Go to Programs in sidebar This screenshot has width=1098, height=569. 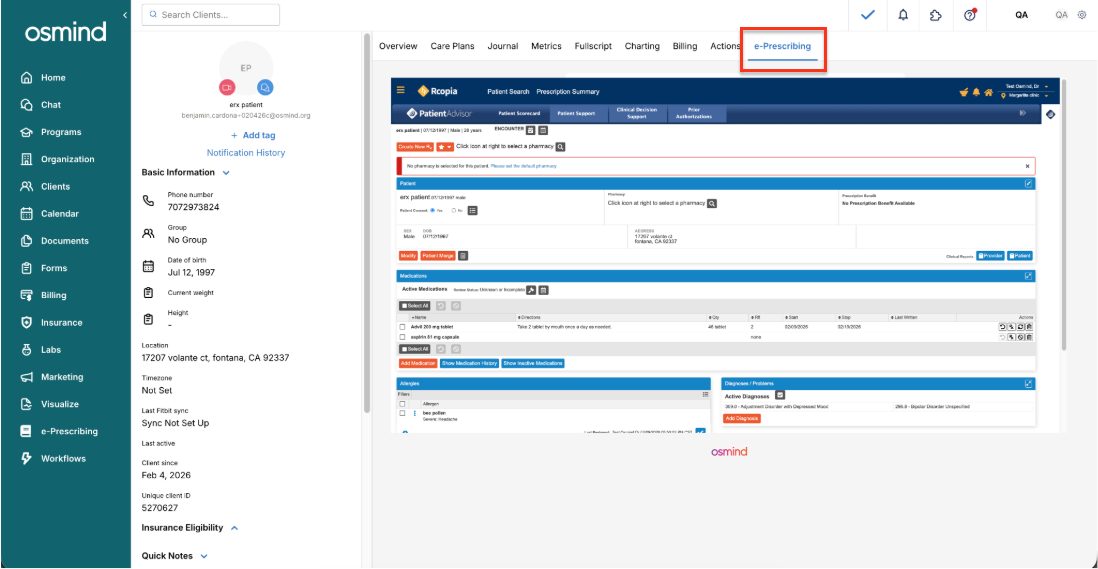point(51,132)
